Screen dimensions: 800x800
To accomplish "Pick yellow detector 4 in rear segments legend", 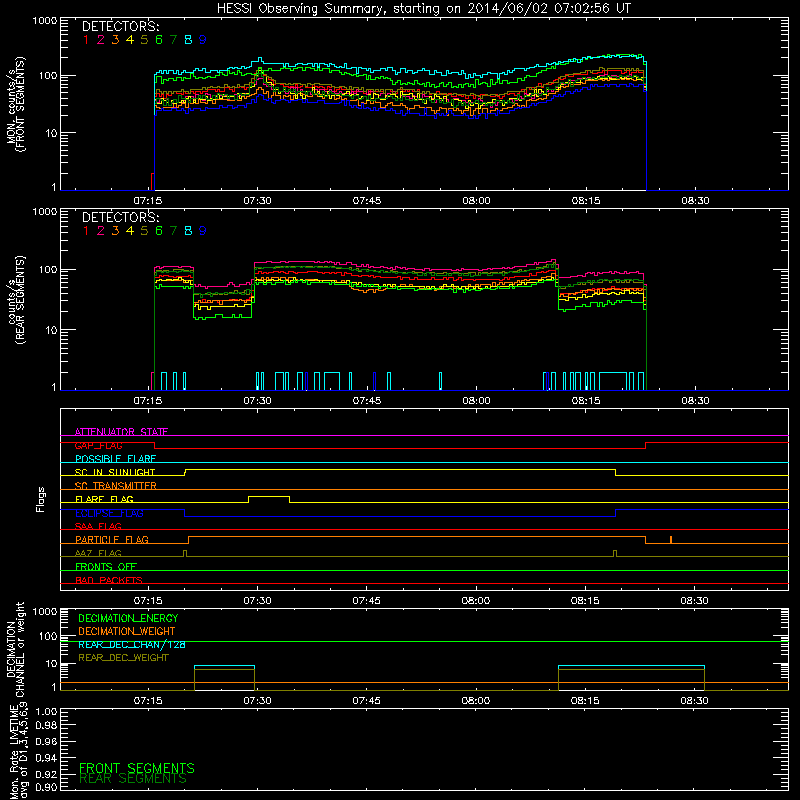I will point(130,231).
